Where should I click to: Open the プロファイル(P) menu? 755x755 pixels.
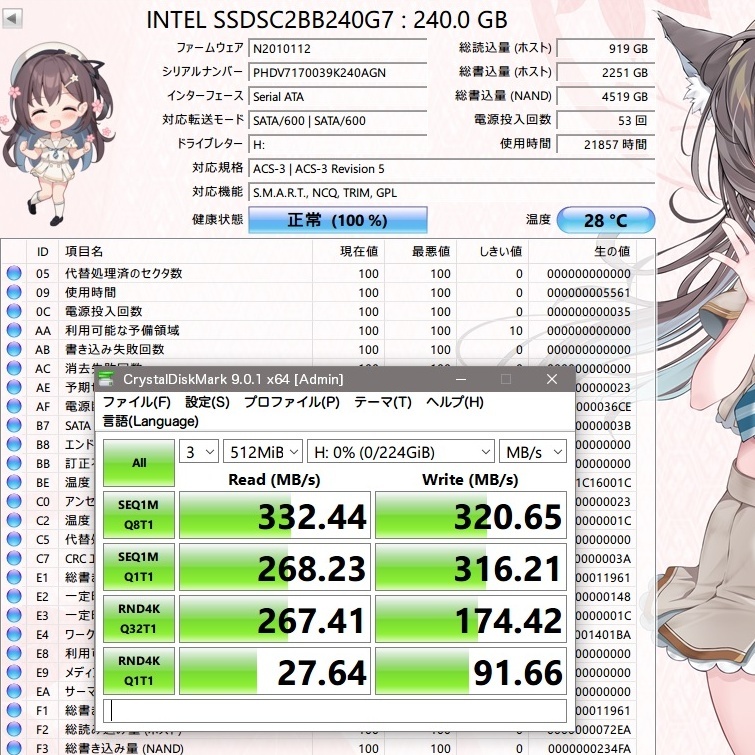click(x=292, y=402)
